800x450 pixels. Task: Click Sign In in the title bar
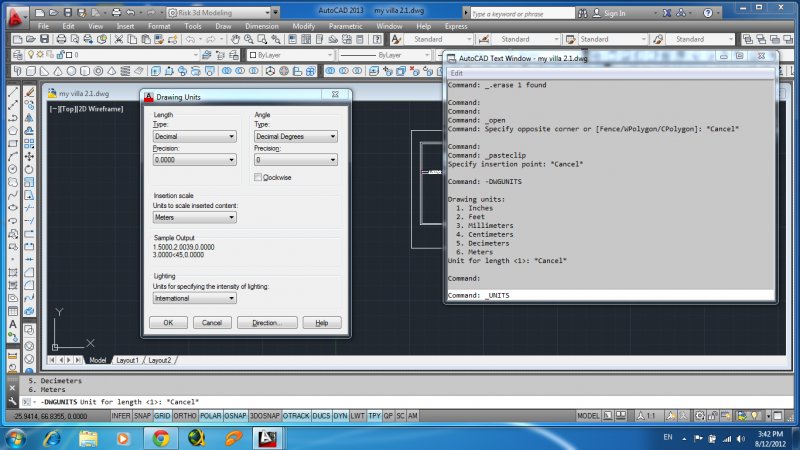(x=614, y=13)
